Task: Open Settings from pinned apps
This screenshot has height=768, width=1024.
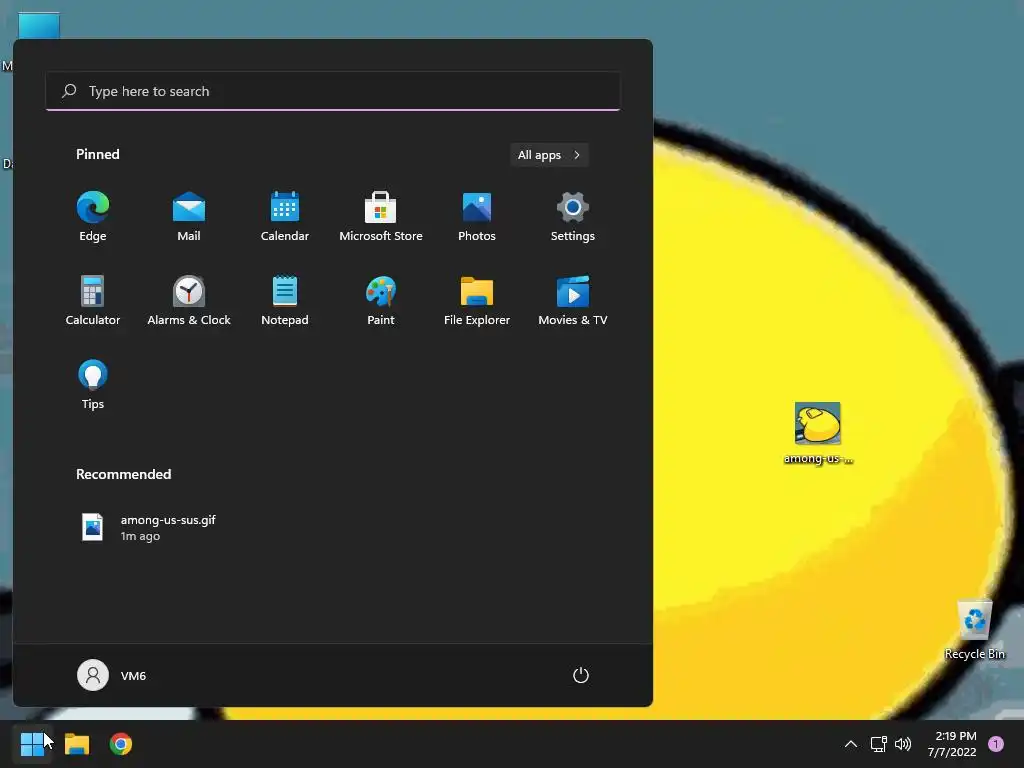Action: (x=573, y=217)
